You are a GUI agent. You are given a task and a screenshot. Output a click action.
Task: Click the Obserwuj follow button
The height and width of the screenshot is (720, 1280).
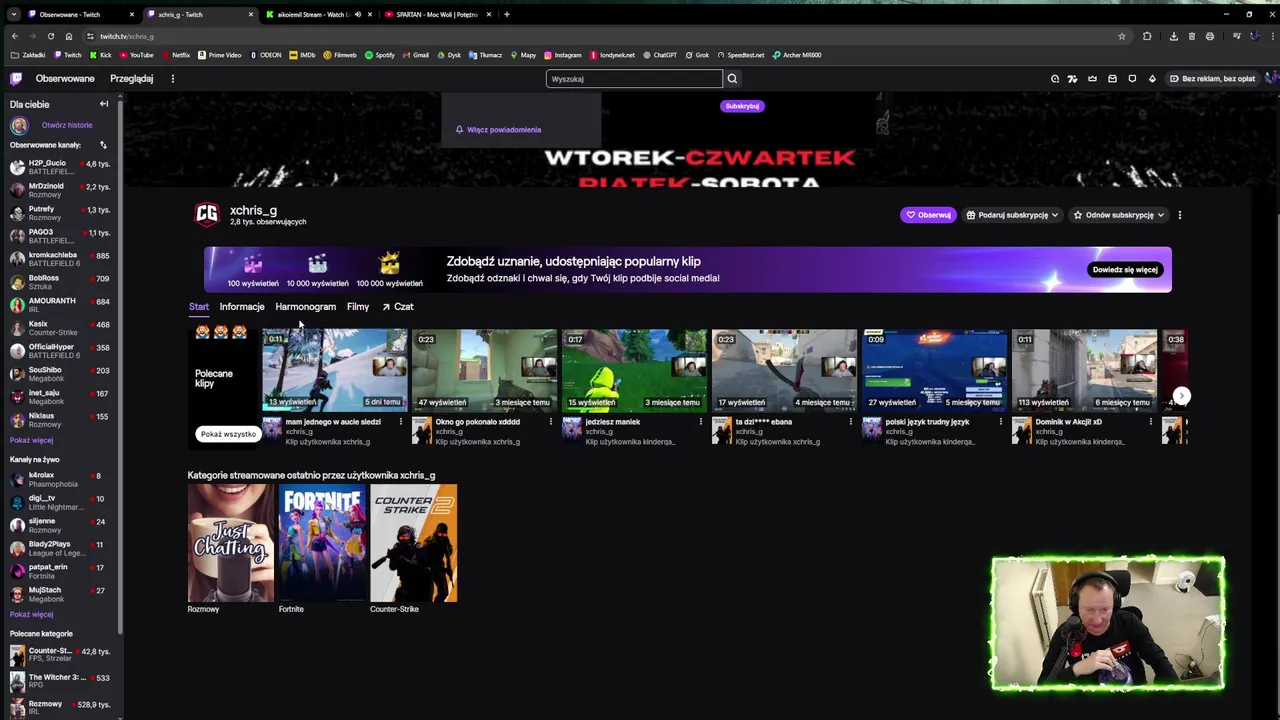pos(928,215)
